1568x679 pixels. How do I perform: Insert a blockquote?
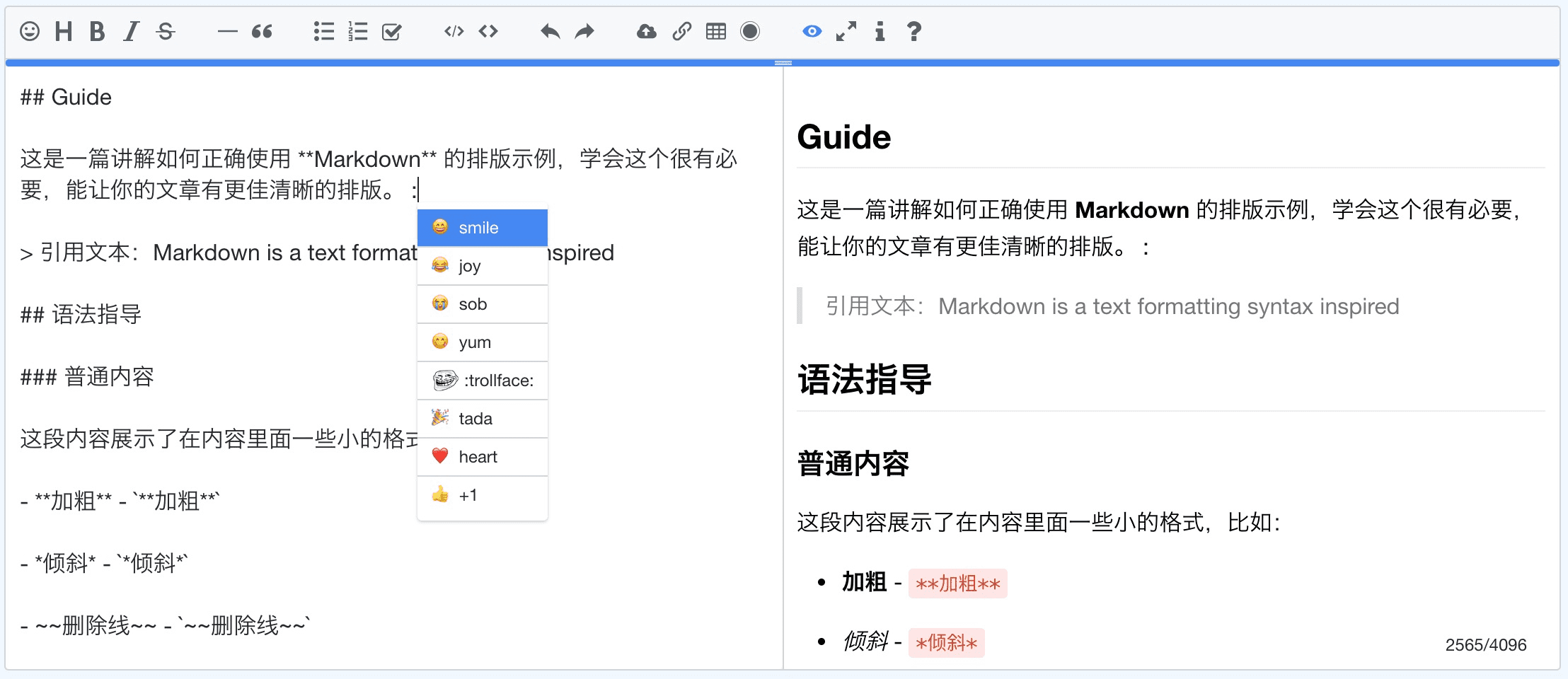point(262,31)
